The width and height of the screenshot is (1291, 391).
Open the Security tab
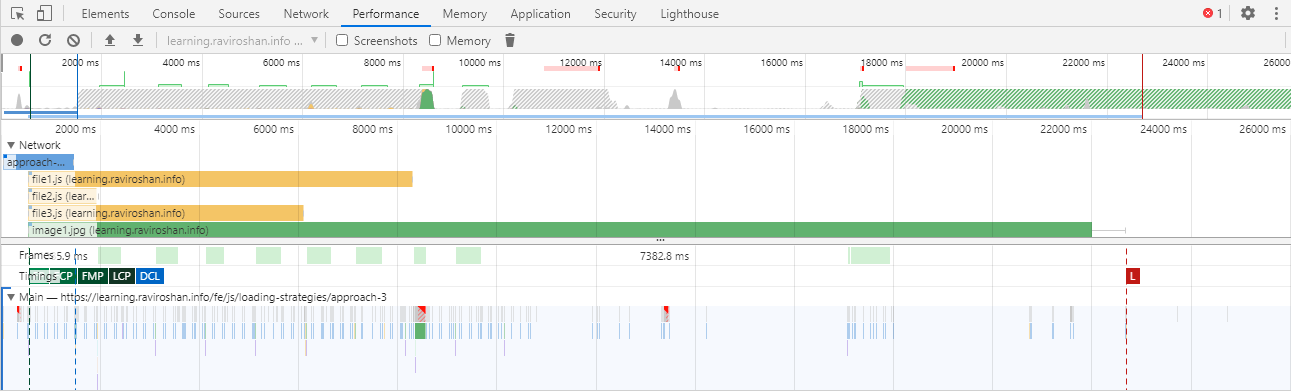(615, 14)
